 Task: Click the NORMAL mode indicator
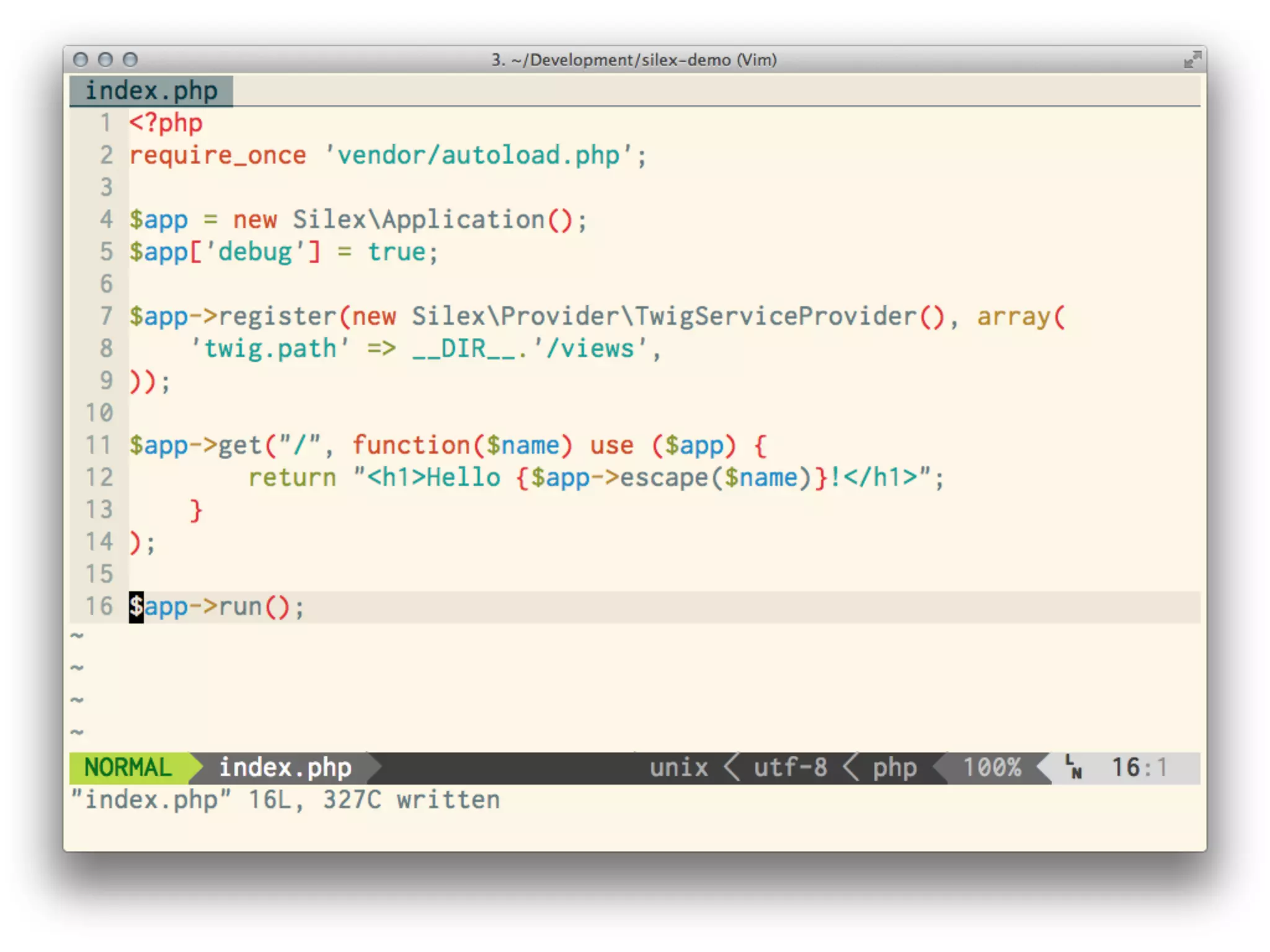128,767
